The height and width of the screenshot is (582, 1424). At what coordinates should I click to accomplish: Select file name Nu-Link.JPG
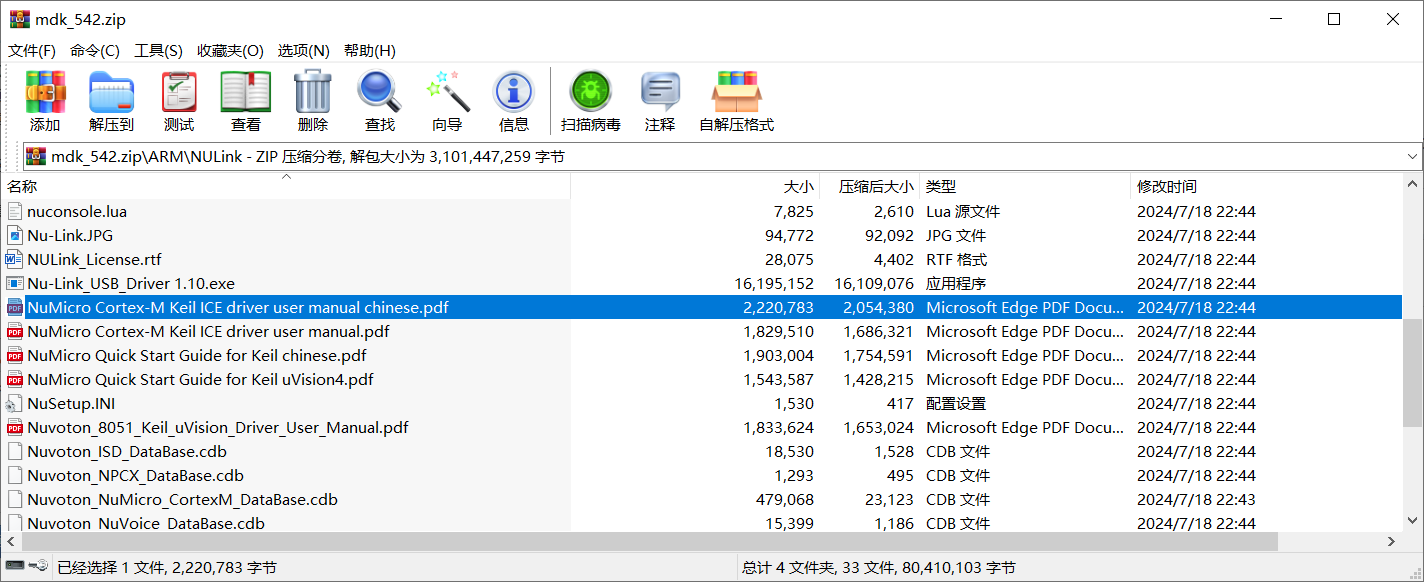click(x=70, y=235)
